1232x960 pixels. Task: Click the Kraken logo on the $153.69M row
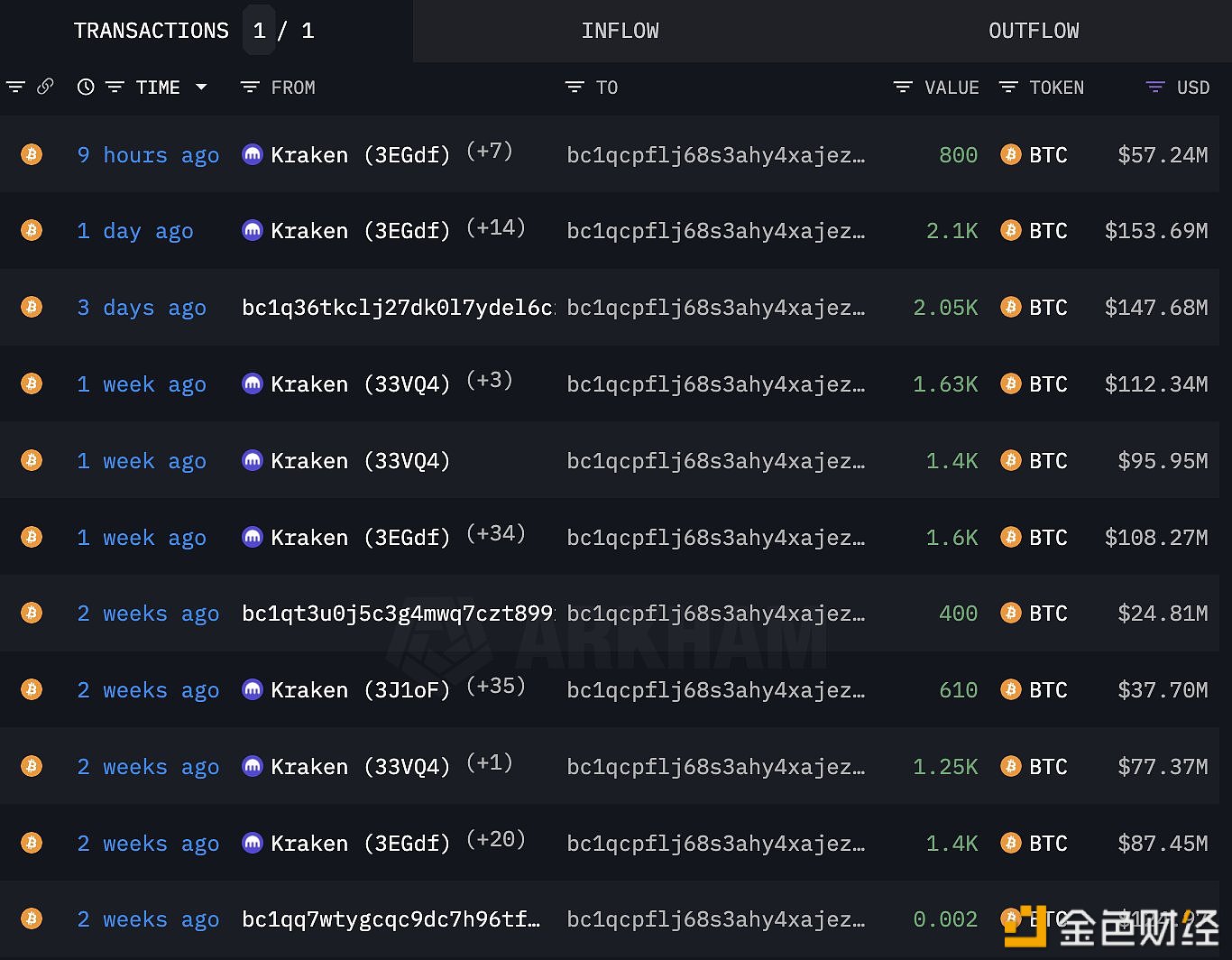pyautogui.click(x=253, y=231)
